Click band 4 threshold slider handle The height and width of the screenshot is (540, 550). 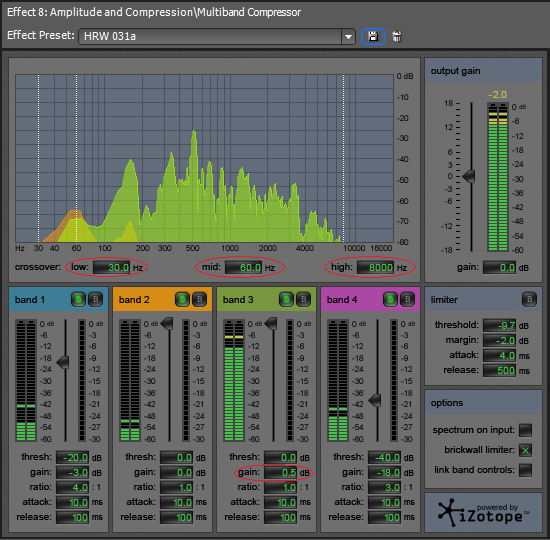point(375,400)
